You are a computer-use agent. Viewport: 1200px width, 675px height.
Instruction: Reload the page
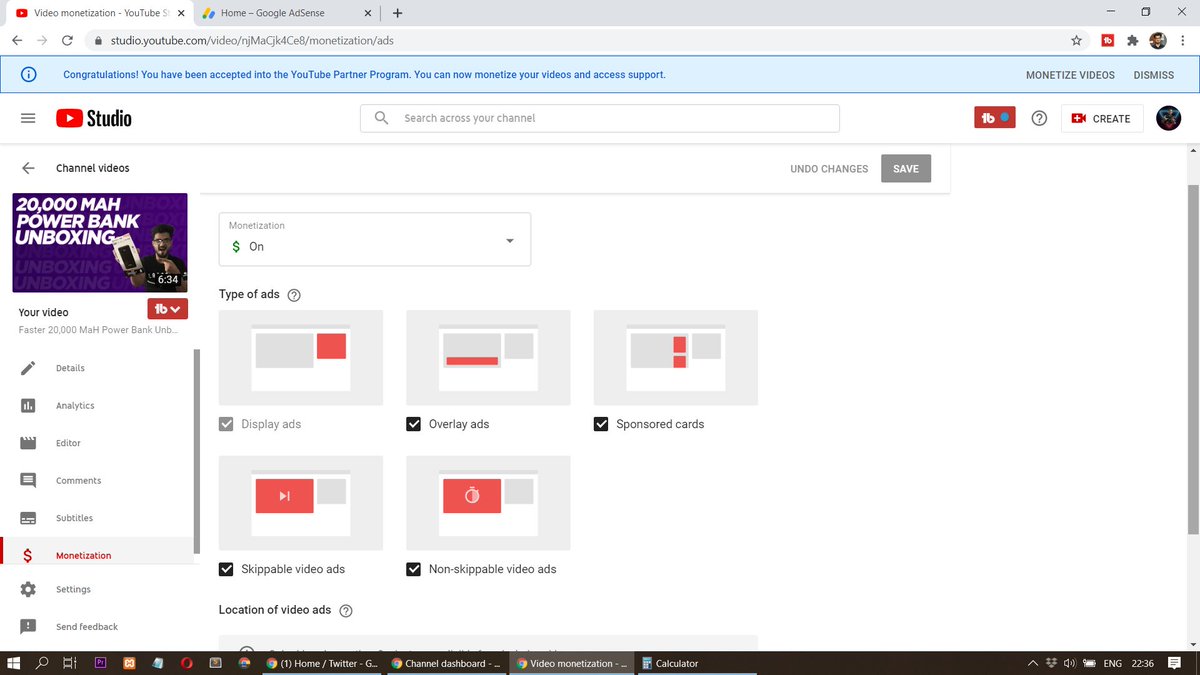[x=67, y=41]
